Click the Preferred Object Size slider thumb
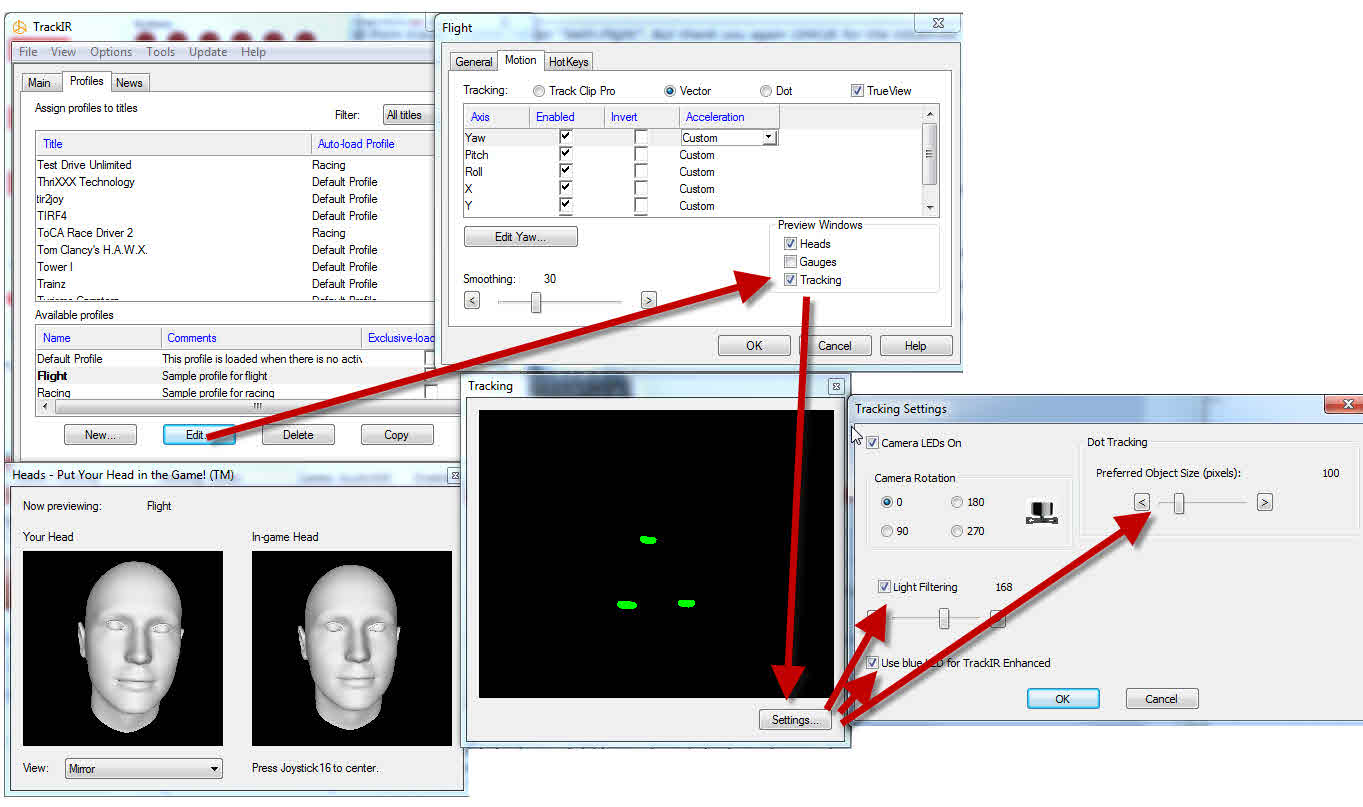 tap(1179, 503)
